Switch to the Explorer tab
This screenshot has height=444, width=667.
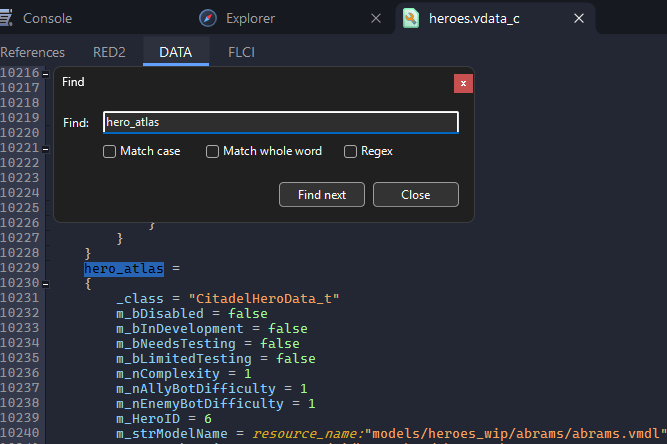tap(250, 18)
